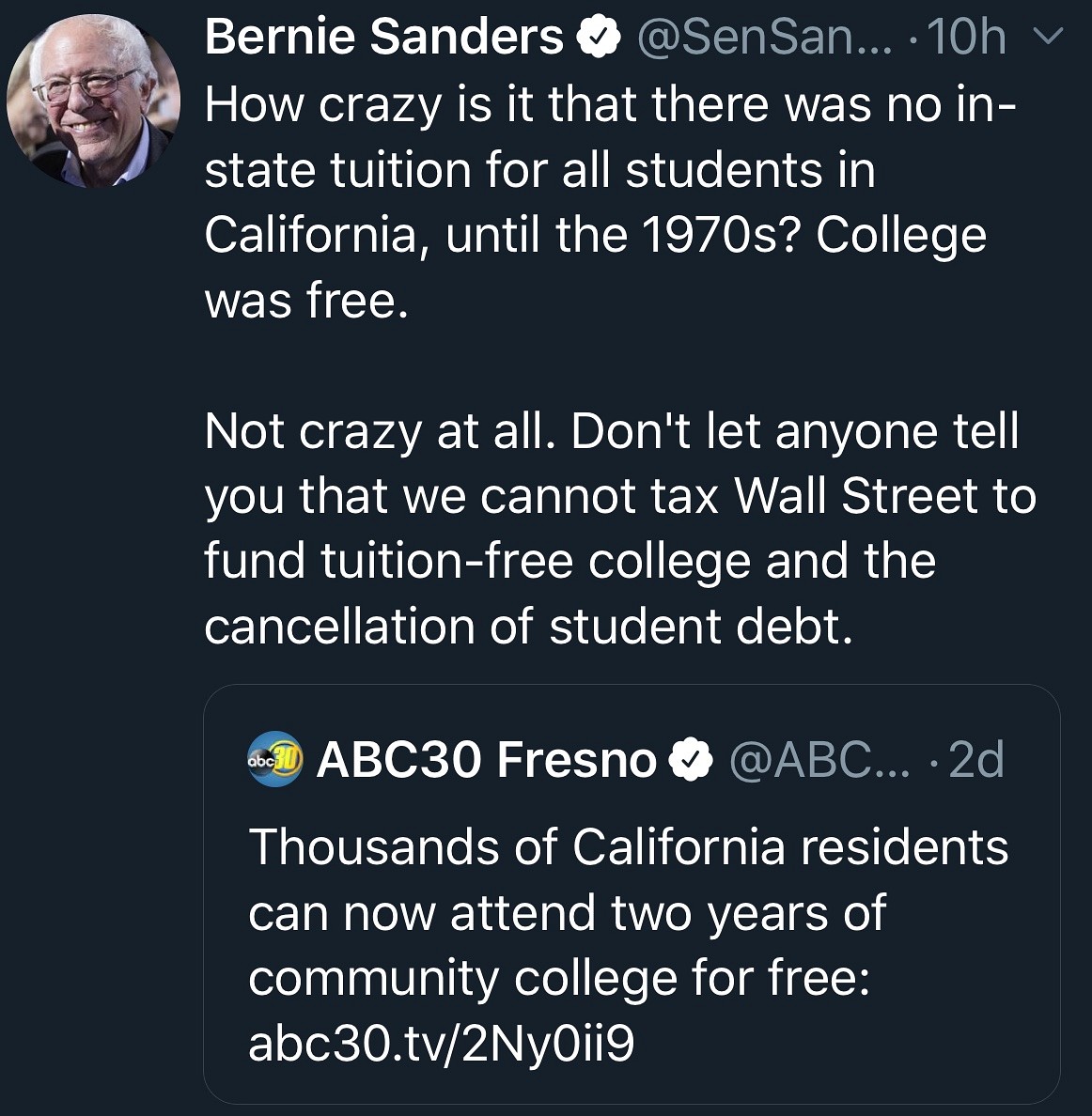
Task: Open the @SenSan... handle
Action: (x=764, y=37)
